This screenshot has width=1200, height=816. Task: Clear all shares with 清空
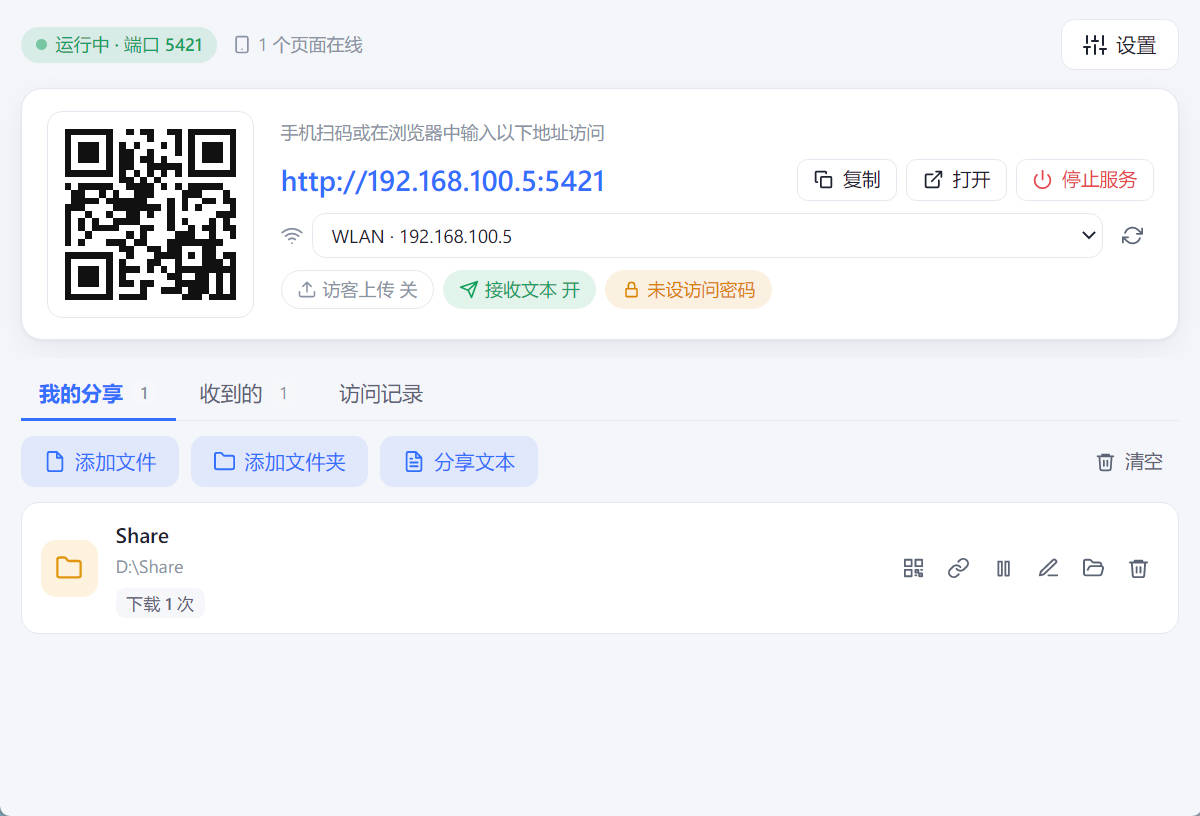(x=1130, y=462)
